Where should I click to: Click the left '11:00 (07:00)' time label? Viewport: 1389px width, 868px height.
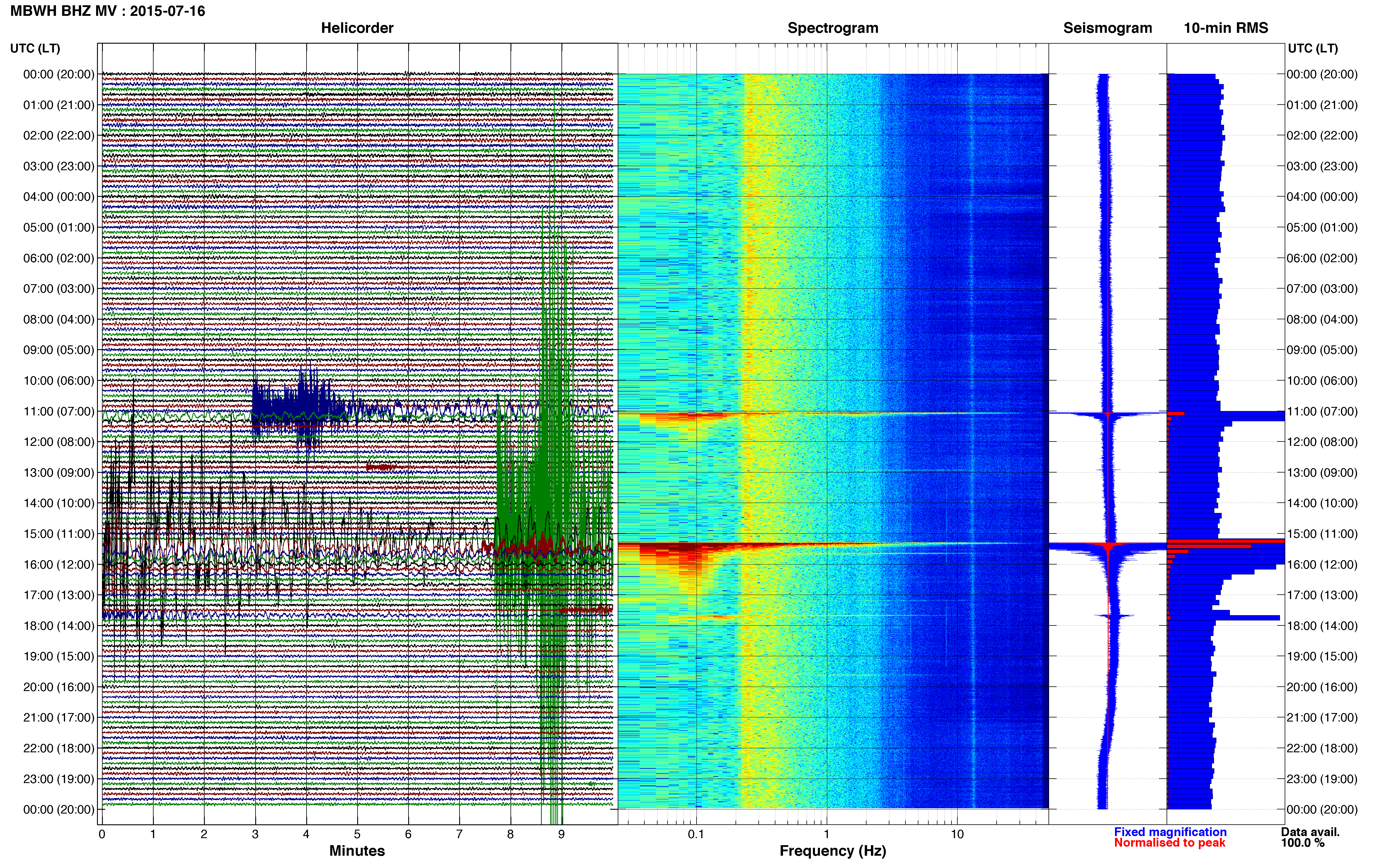[x=59, y=411]
